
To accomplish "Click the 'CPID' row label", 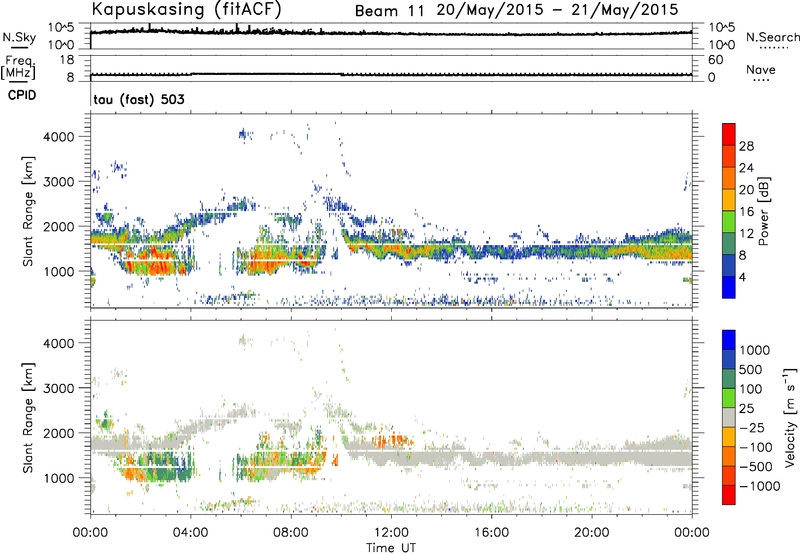I will pyautogui.click(x=22, y=95).
